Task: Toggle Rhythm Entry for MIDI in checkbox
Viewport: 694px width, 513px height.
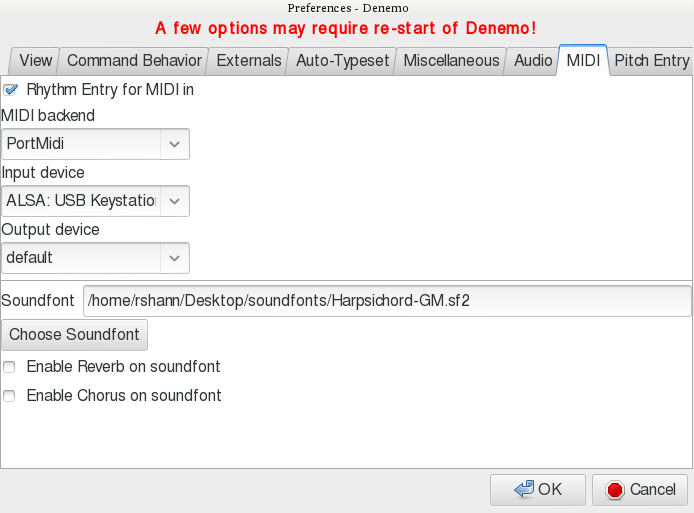Action: pyautogui.click(x=11, y=90)
